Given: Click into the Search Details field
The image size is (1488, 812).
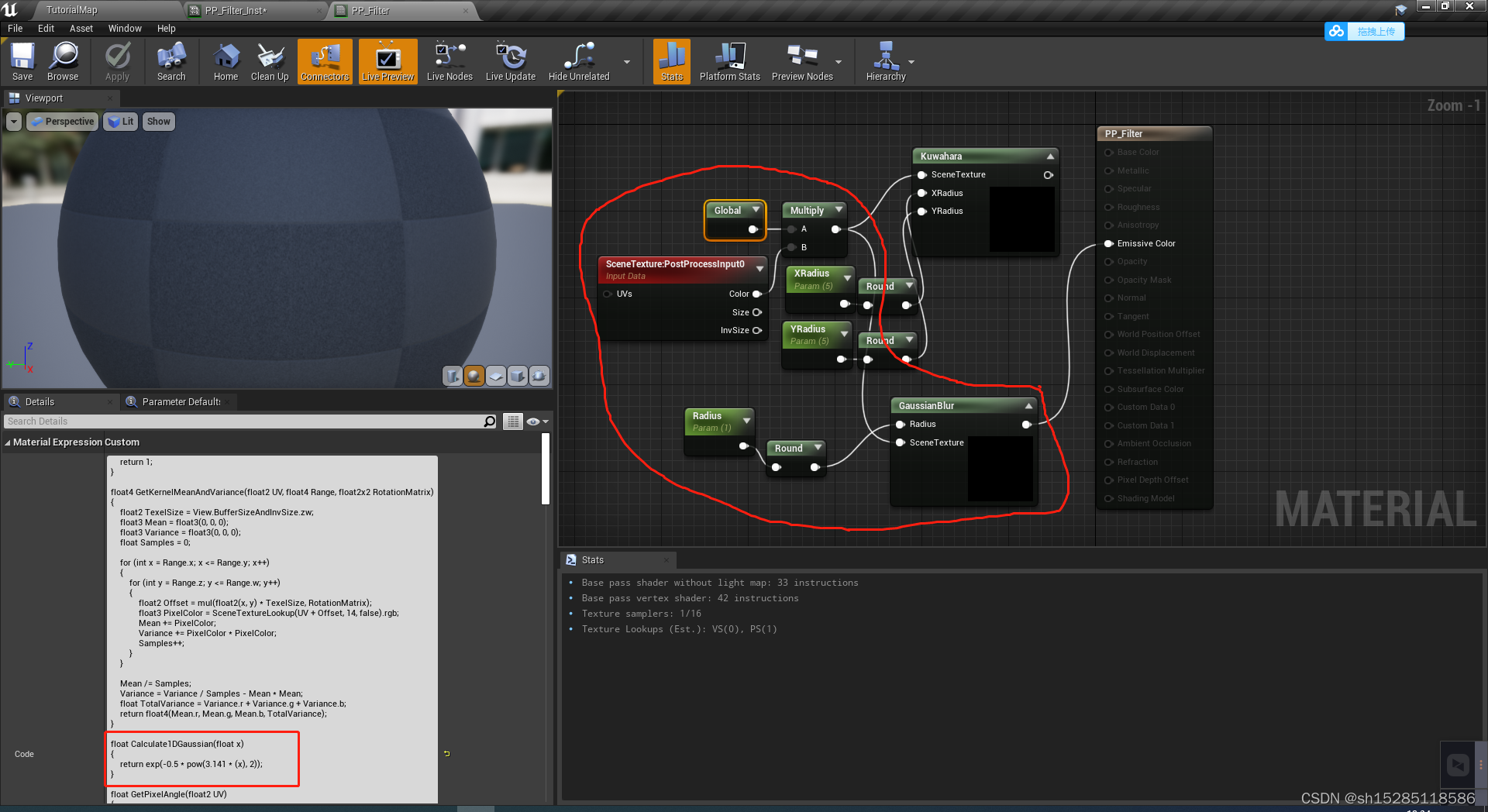Looking at the screenshot, I should 243,421.
